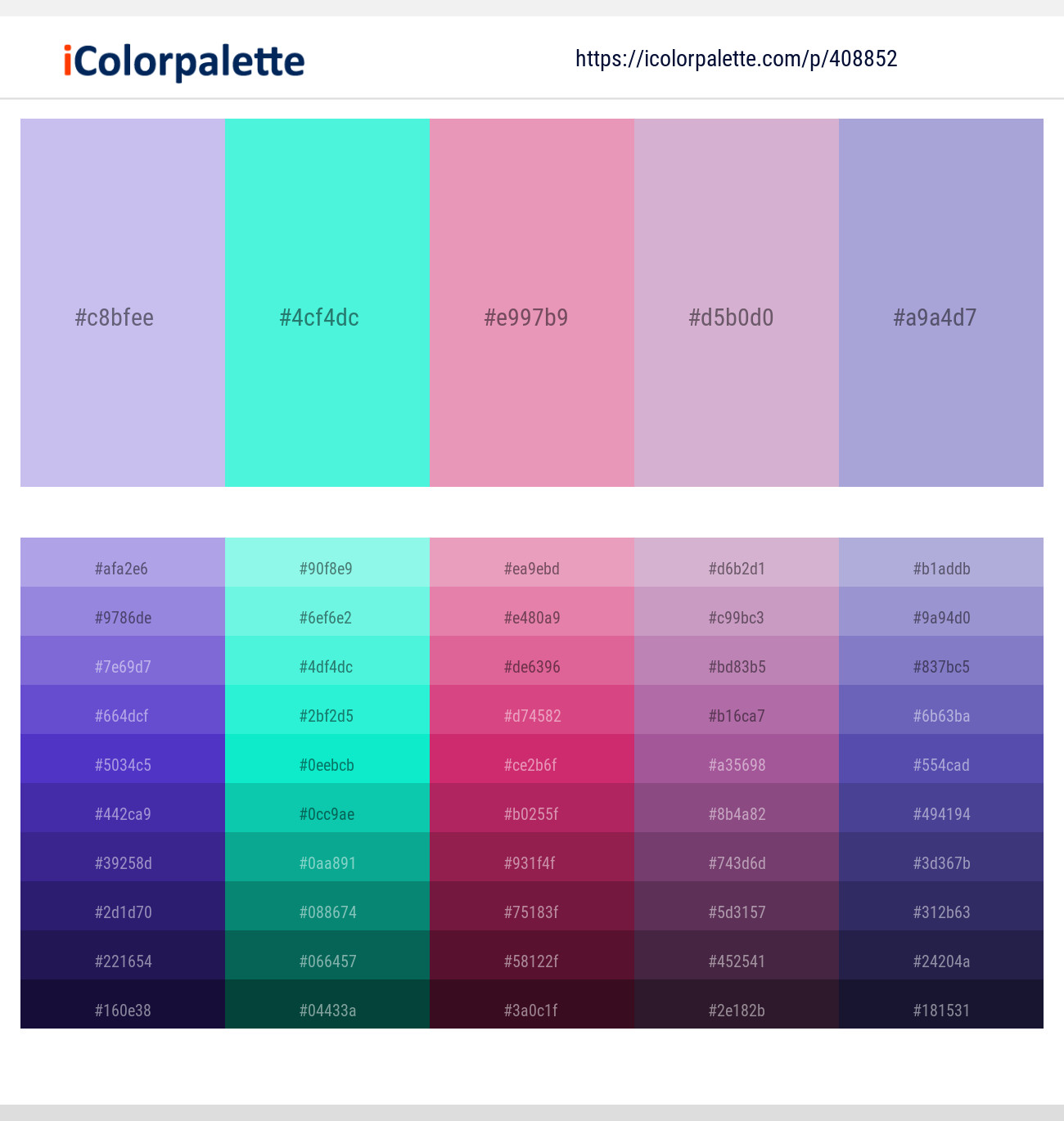Select the #0eebcb bright teal shade
This screenshot has height=1121, width=1064.
327,765
